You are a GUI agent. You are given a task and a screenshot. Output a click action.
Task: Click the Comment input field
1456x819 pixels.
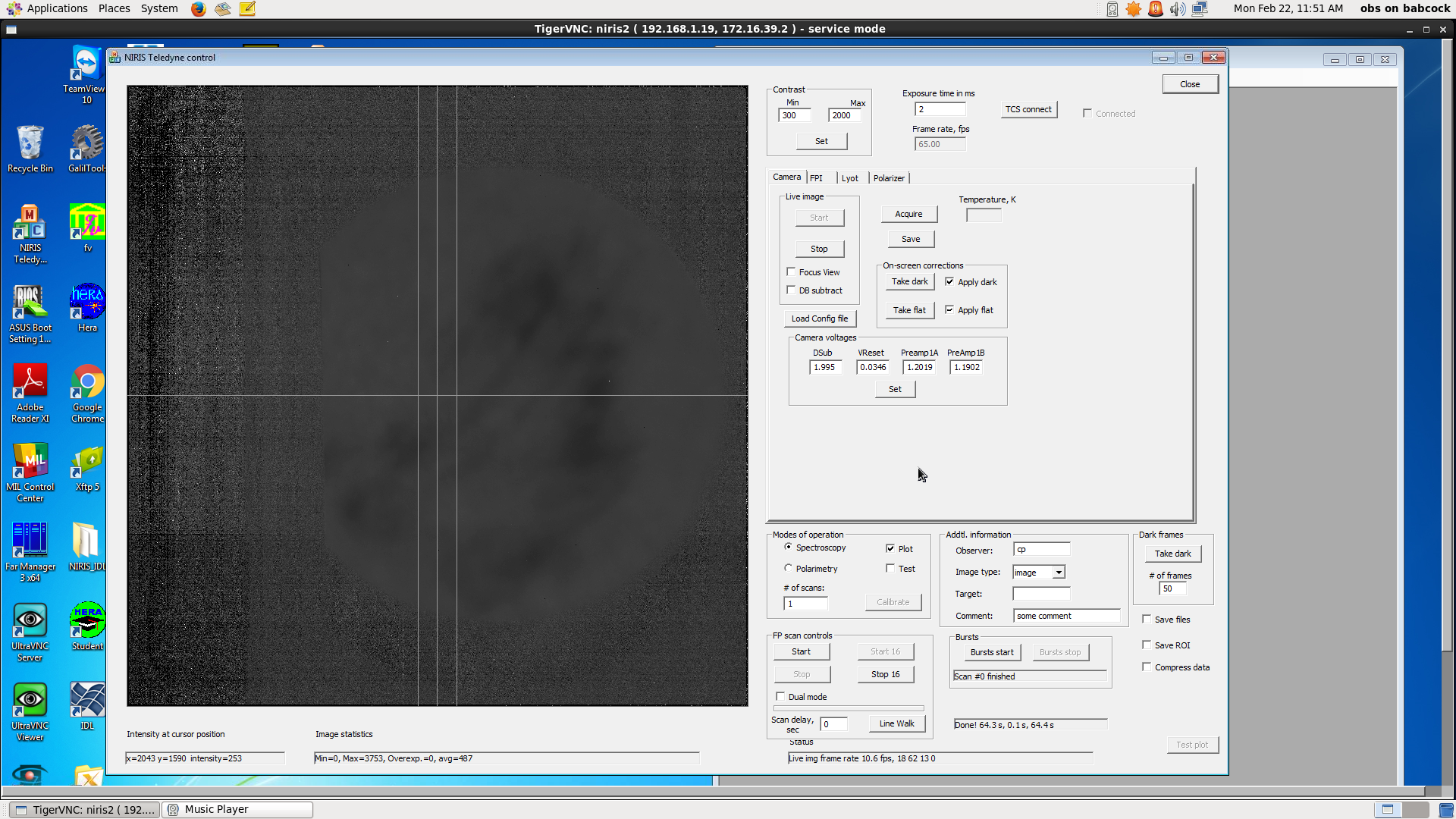pos(1066,616)
